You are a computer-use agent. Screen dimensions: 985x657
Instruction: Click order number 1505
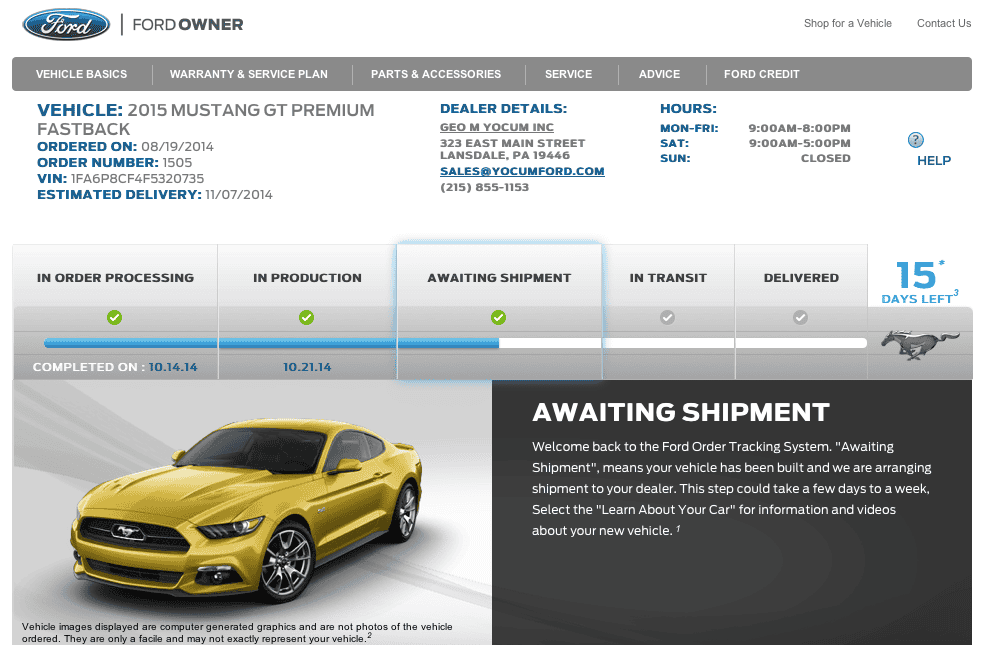click(177, 163)
